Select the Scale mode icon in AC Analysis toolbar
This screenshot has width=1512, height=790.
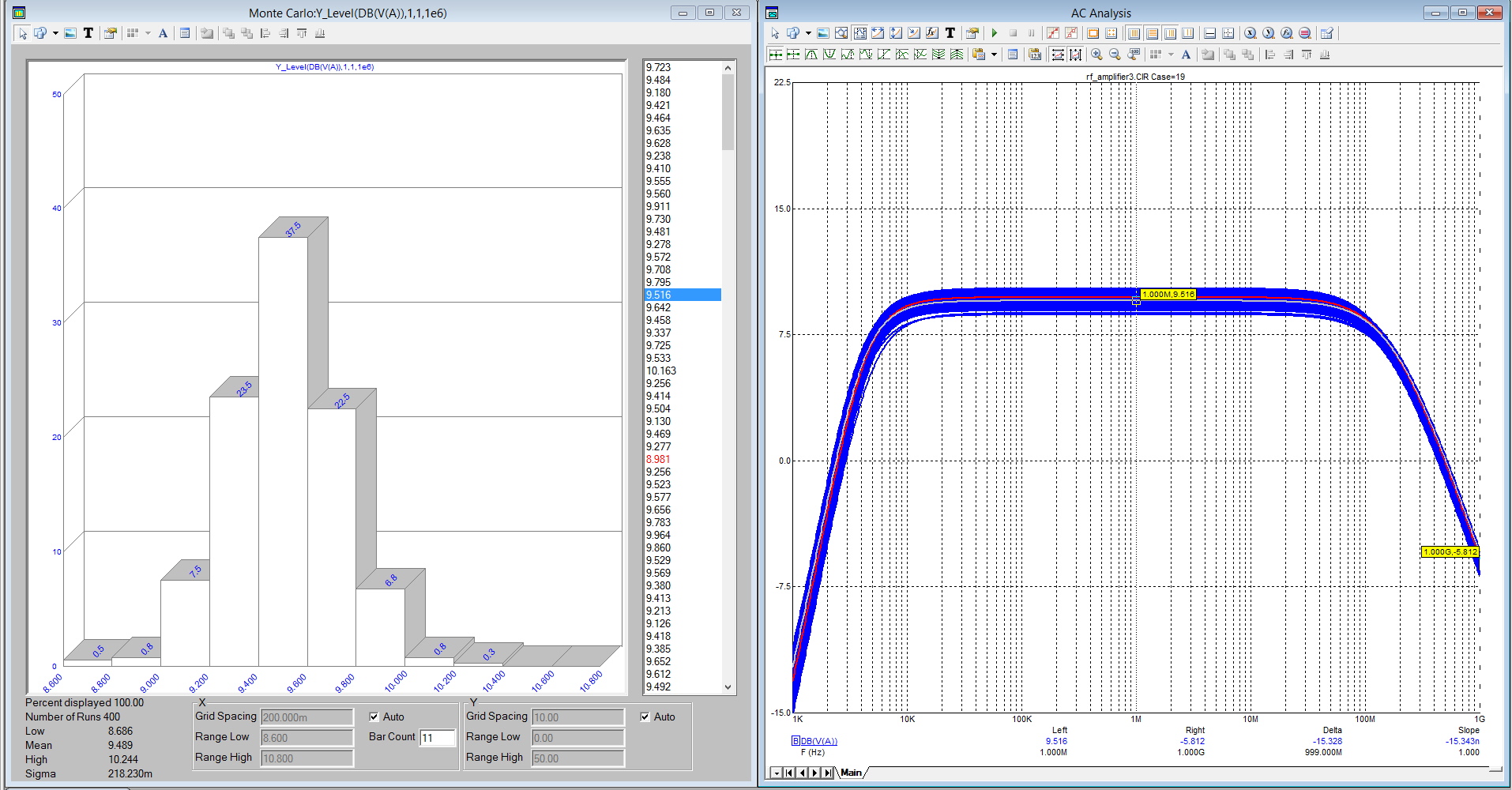pyautogui.click(x=841, y=33)
